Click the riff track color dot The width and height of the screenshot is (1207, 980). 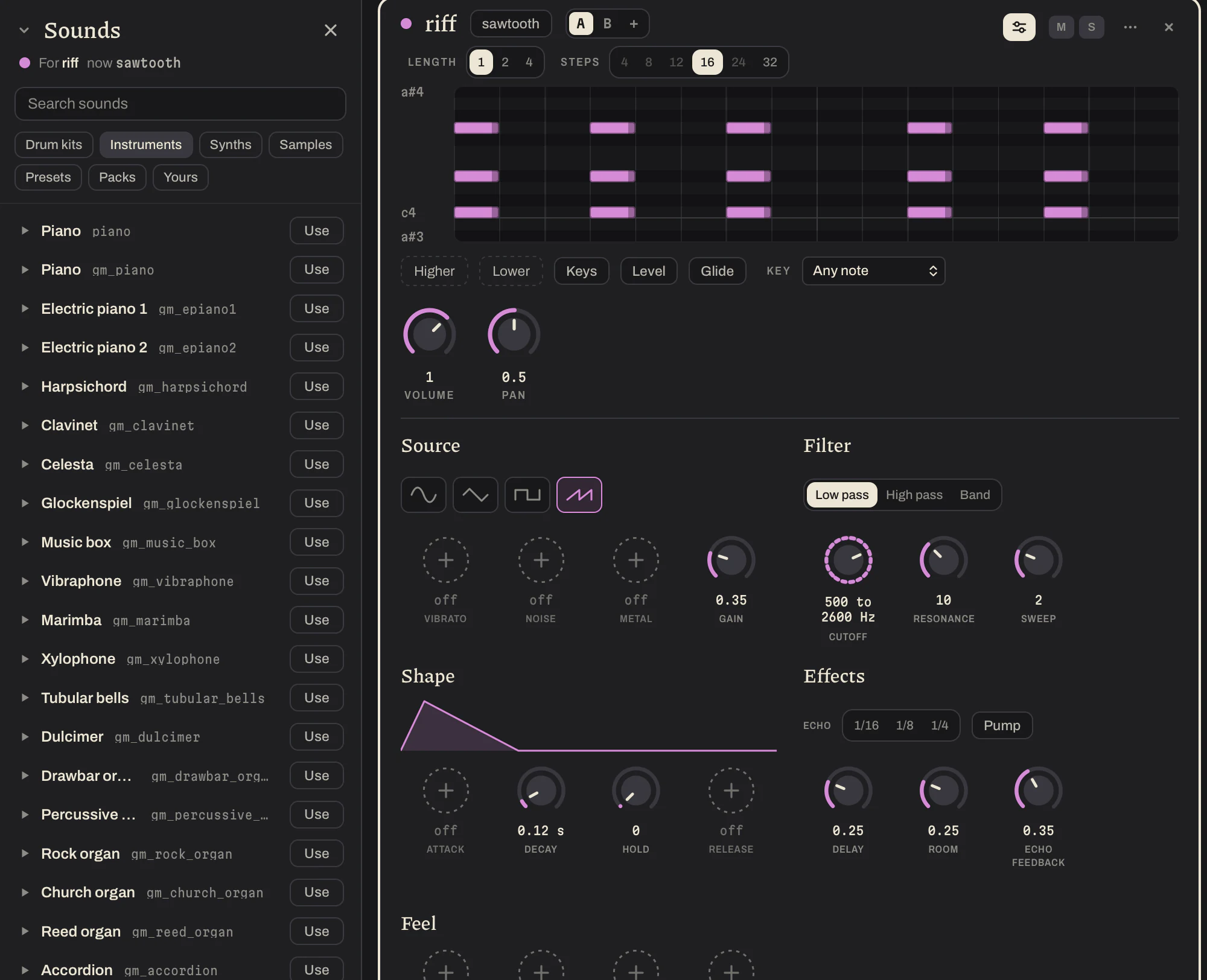[406, 24]
